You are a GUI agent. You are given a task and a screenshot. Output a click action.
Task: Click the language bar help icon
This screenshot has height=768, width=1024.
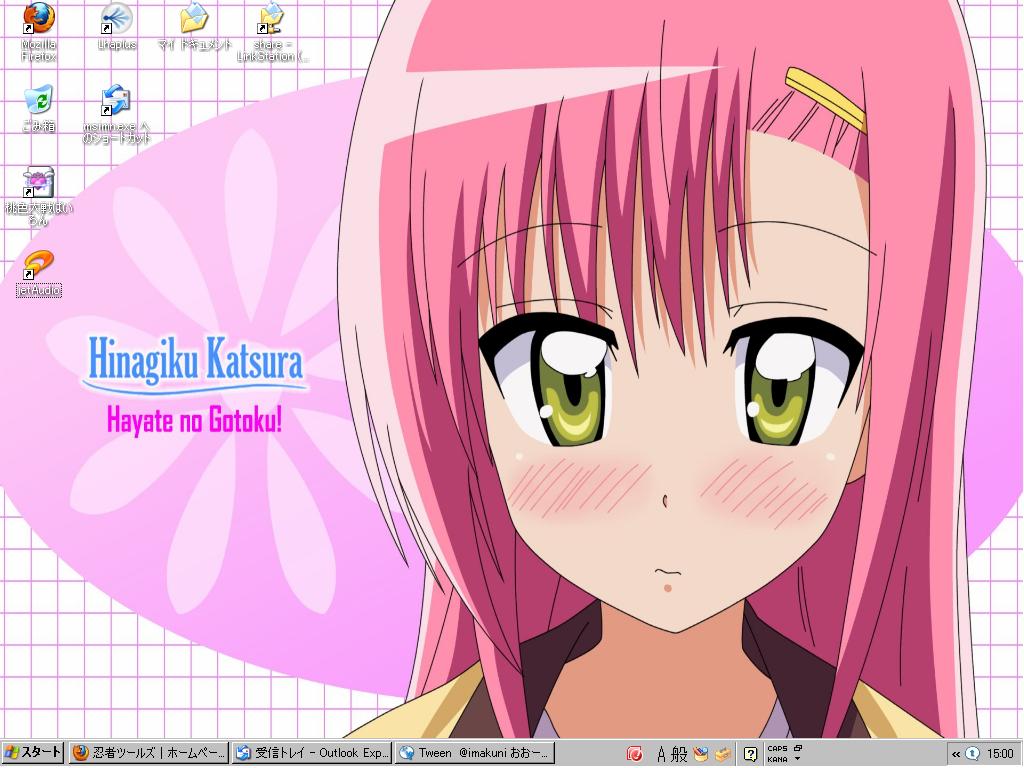(751, 754)
